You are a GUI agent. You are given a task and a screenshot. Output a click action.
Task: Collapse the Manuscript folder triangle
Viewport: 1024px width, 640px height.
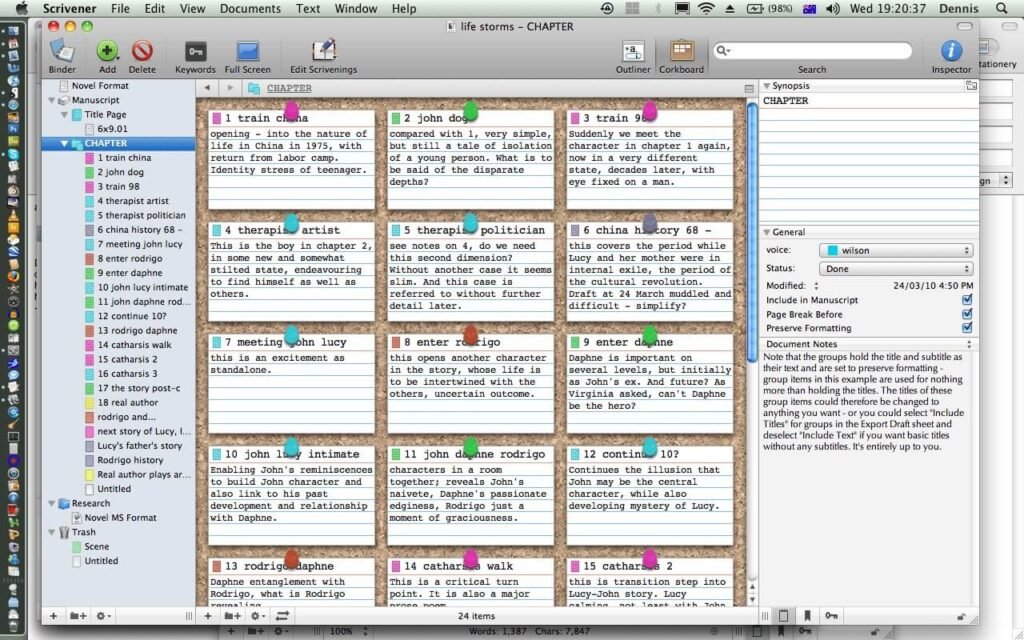pos(52,100)
